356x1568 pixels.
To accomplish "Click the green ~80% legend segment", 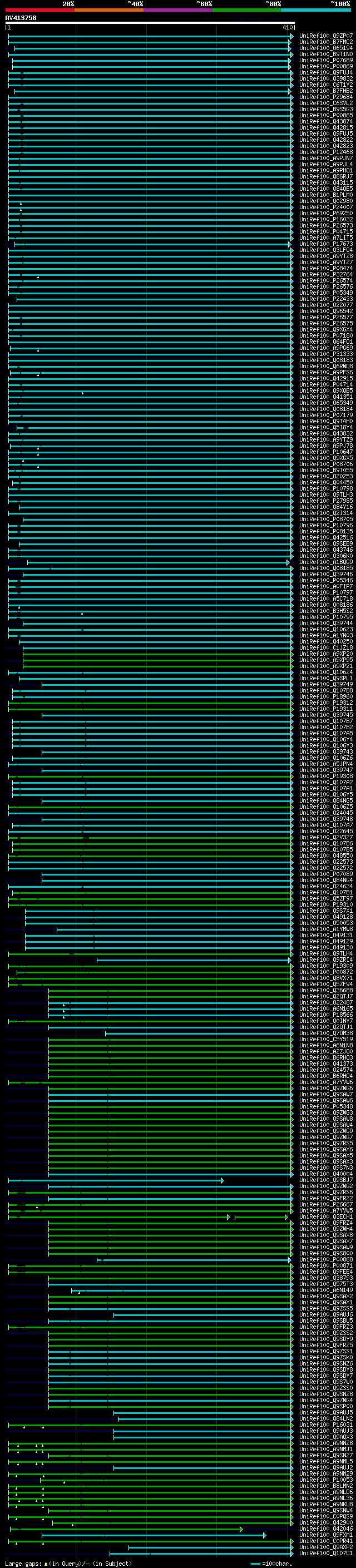I will 246,10.
